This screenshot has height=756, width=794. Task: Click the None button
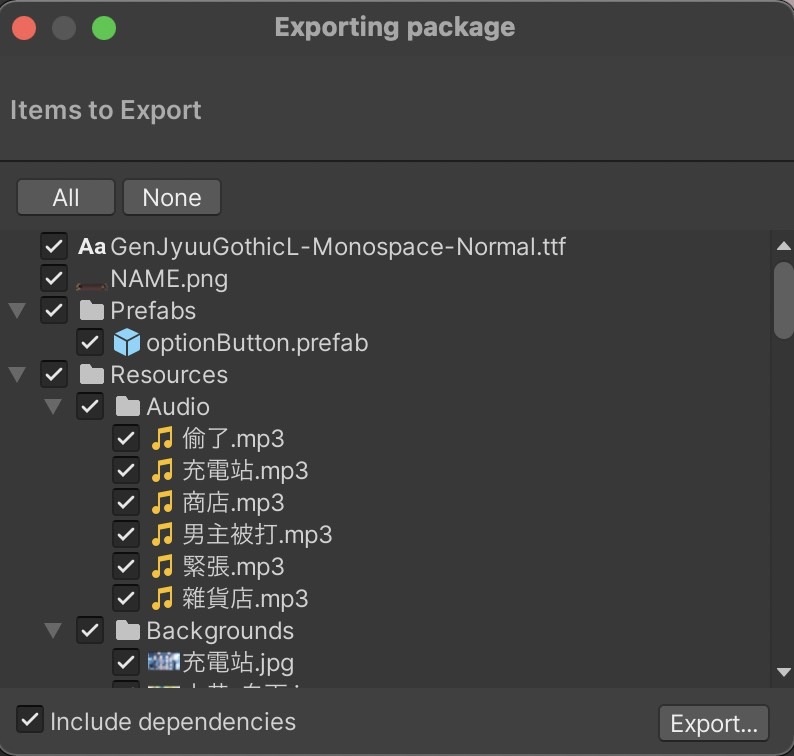pos(172,197)
